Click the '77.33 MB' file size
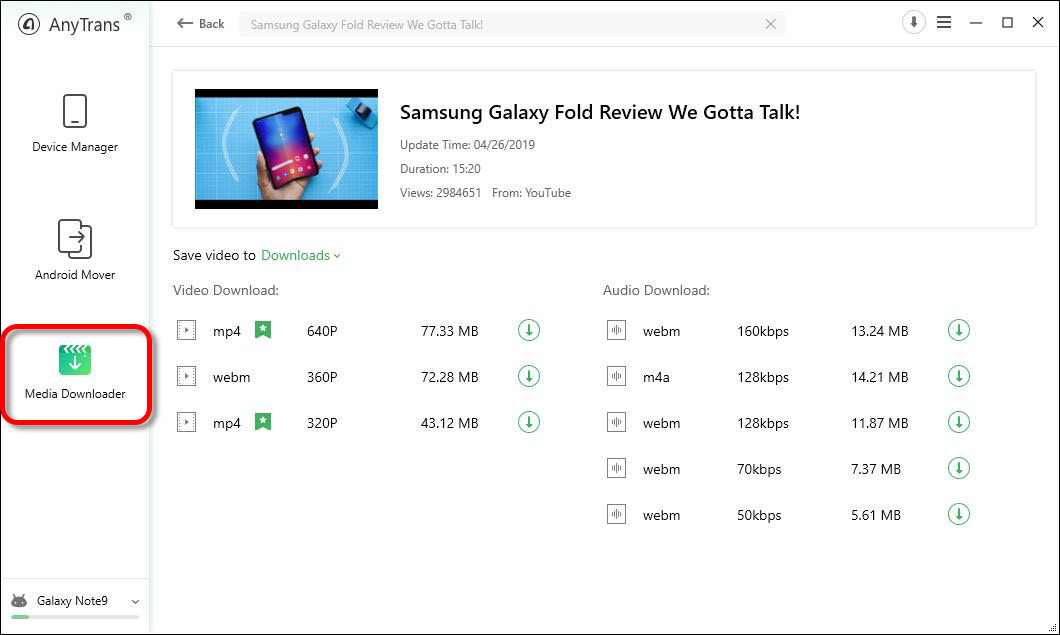 coord(450,331)
